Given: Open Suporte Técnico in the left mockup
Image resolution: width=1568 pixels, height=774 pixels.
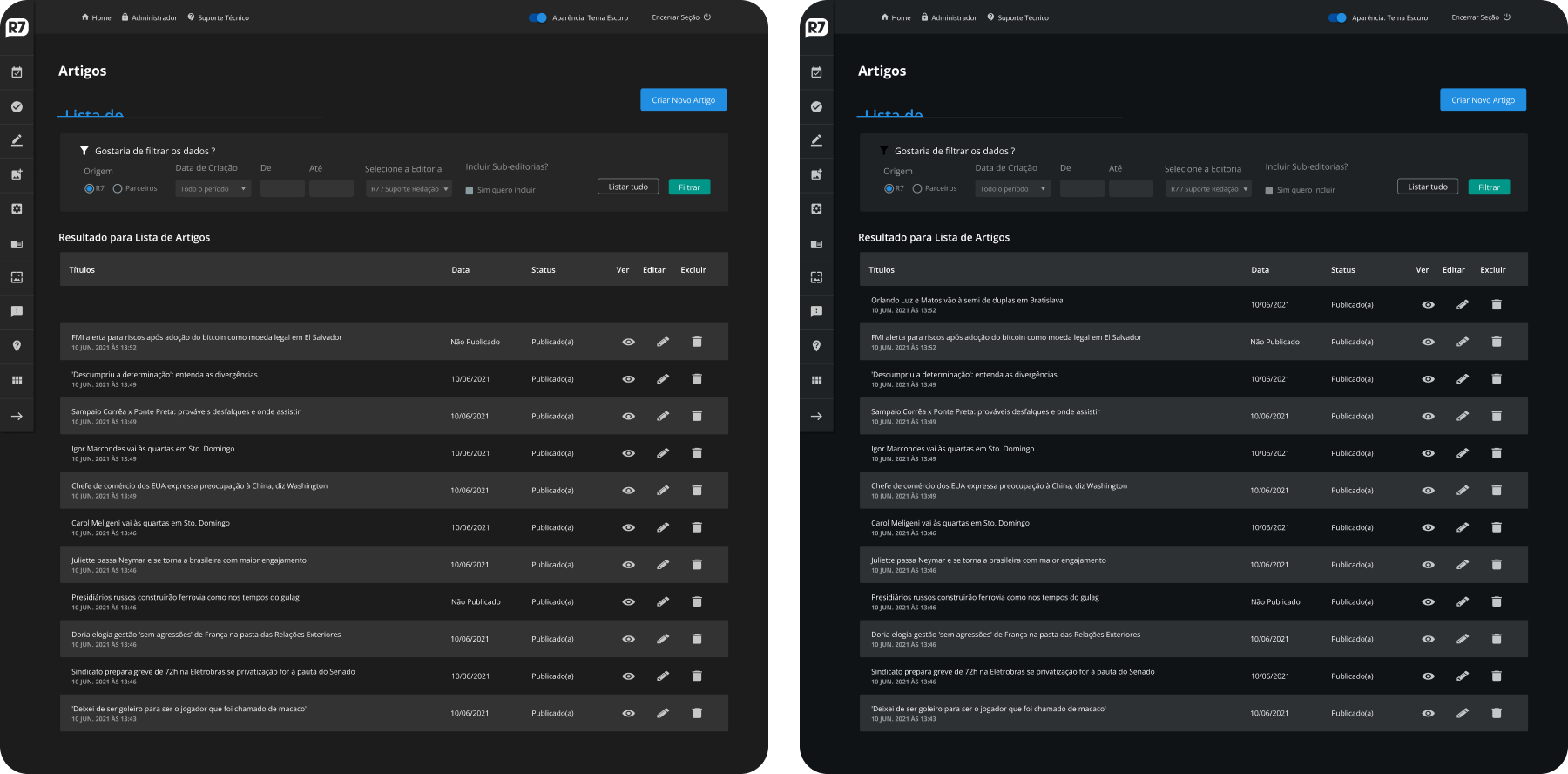Looking at the screenshot, I should (218, 17).
